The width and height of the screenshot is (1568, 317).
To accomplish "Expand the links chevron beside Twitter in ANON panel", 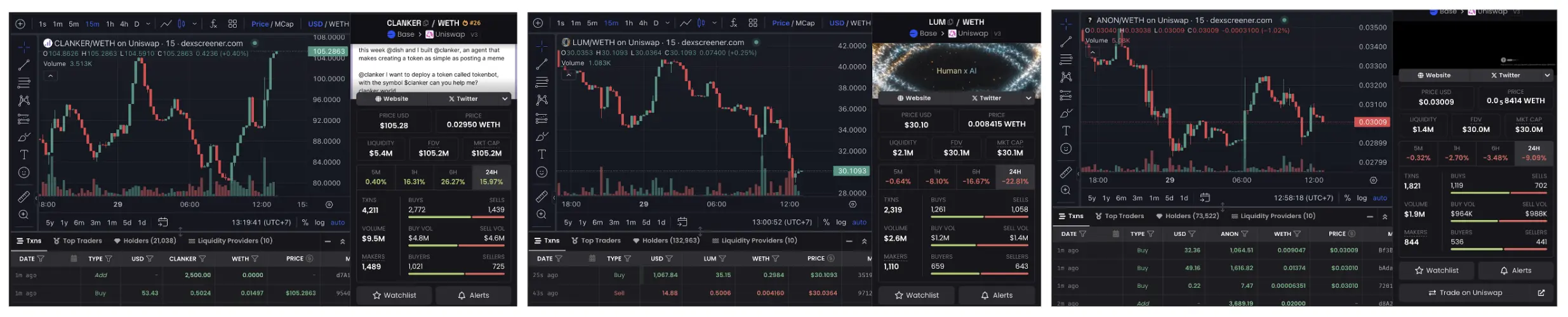I will (1547, 75).
